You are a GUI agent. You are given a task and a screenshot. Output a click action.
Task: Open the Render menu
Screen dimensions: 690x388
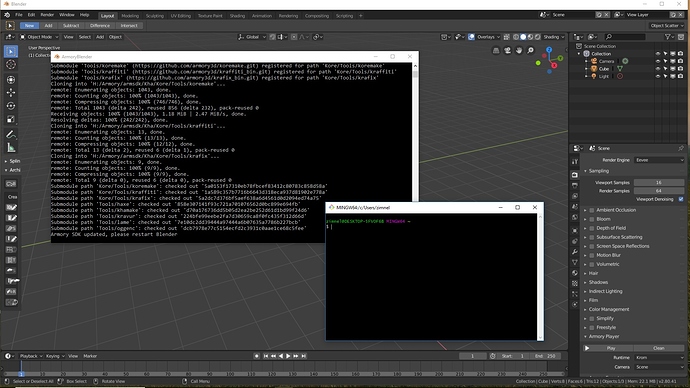point(47,15)
